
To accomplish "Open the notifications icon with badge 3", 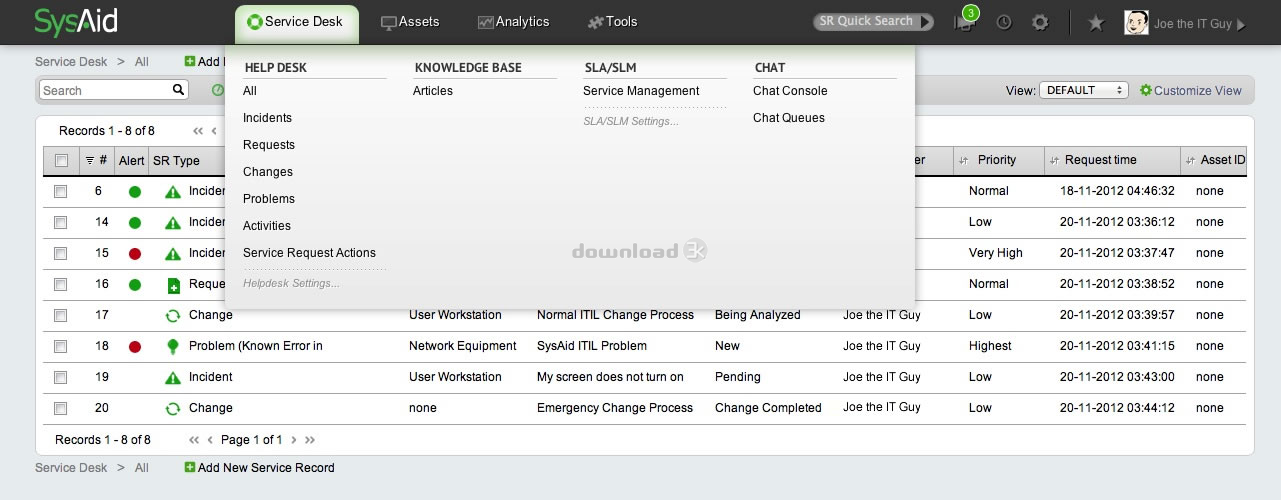I will click(x=966, y=21).
